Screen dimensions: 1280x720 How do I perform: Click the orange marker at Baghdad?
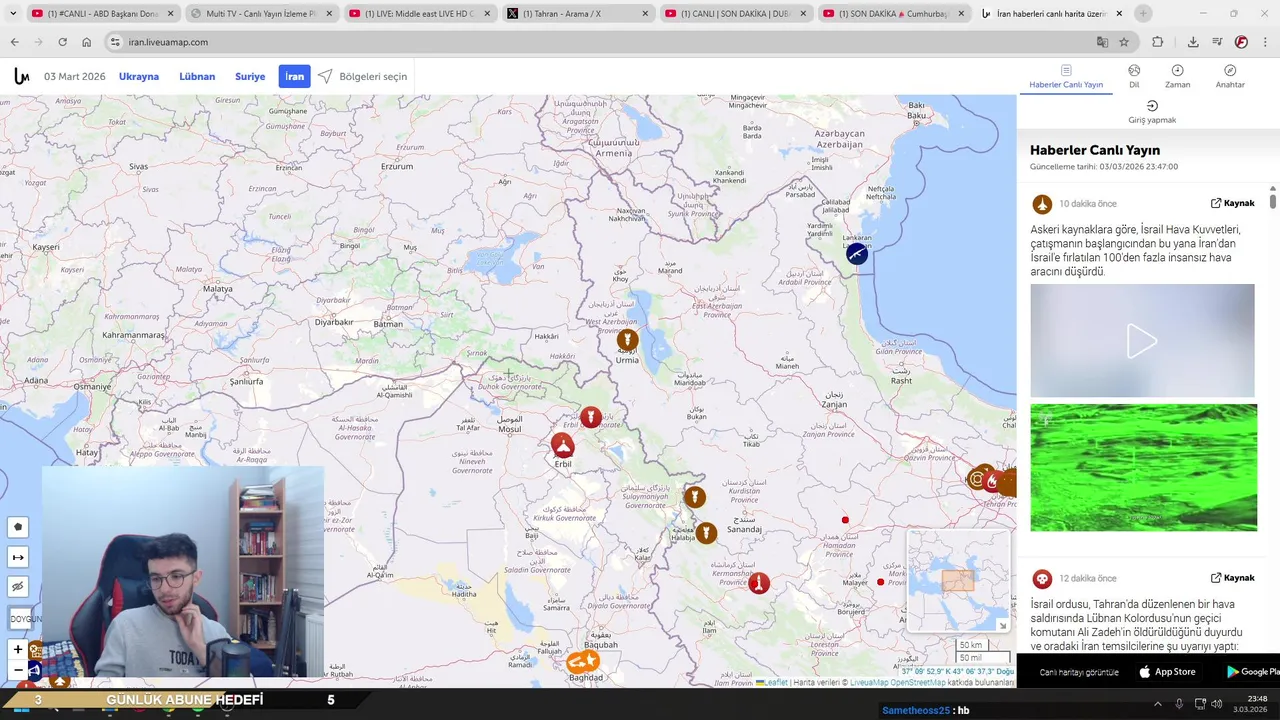(583, 661)
